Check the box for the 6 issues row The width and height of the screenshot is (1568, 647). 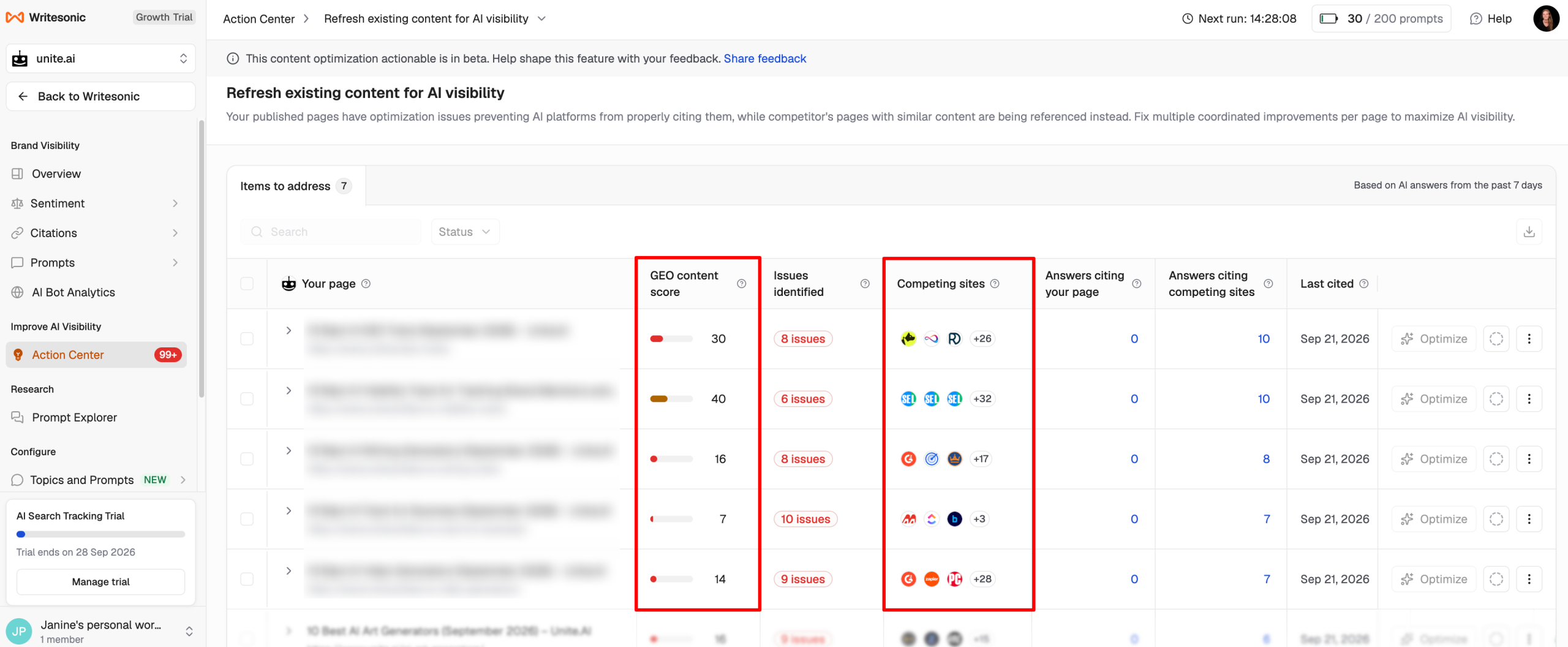point(247,399)
